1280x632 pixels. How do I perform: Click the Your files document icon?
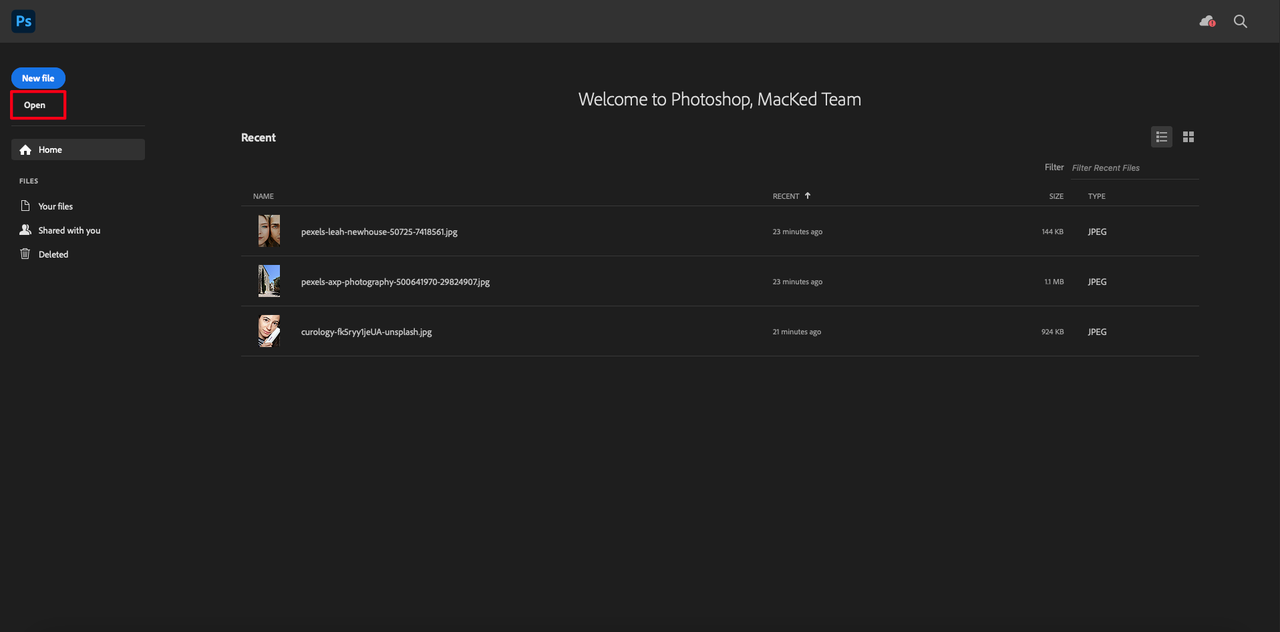point(26,206)
